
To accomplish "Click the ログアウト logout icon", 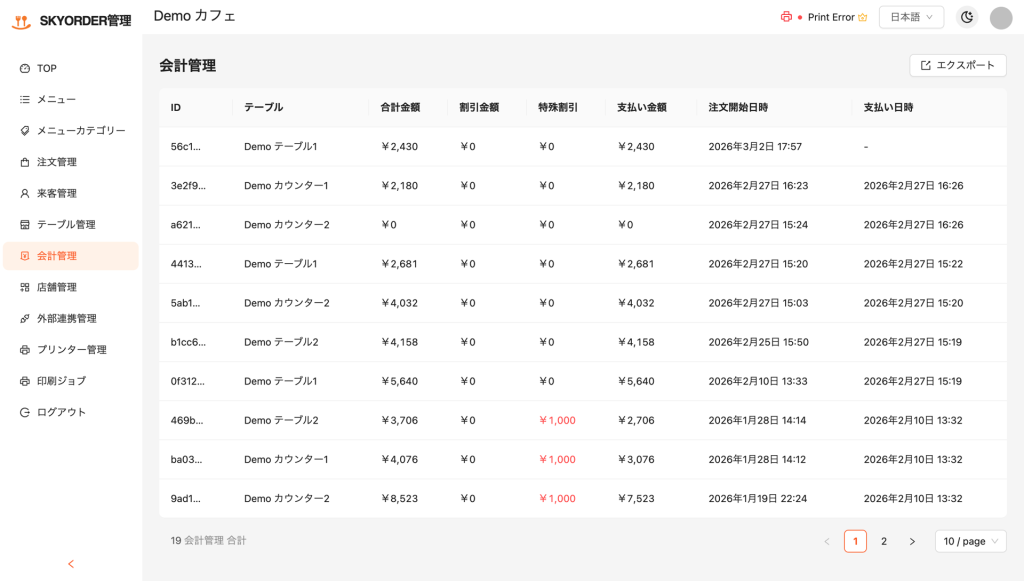I will pyautogui.click(x=25, y=413).
